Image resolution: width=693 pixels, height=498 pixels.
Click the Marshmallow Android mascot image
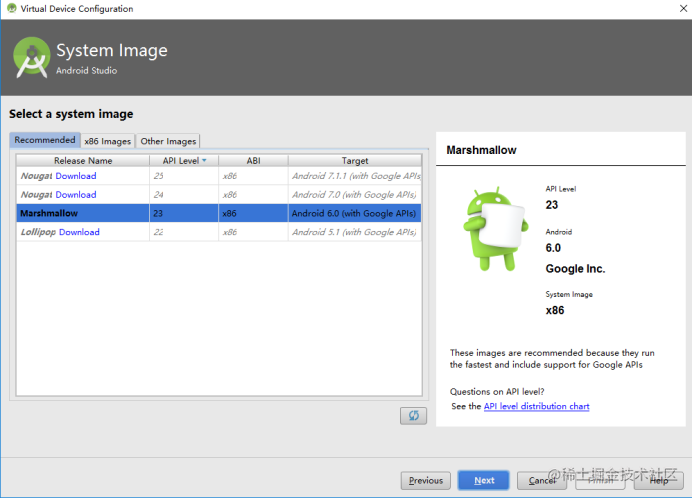pos(496,228)
